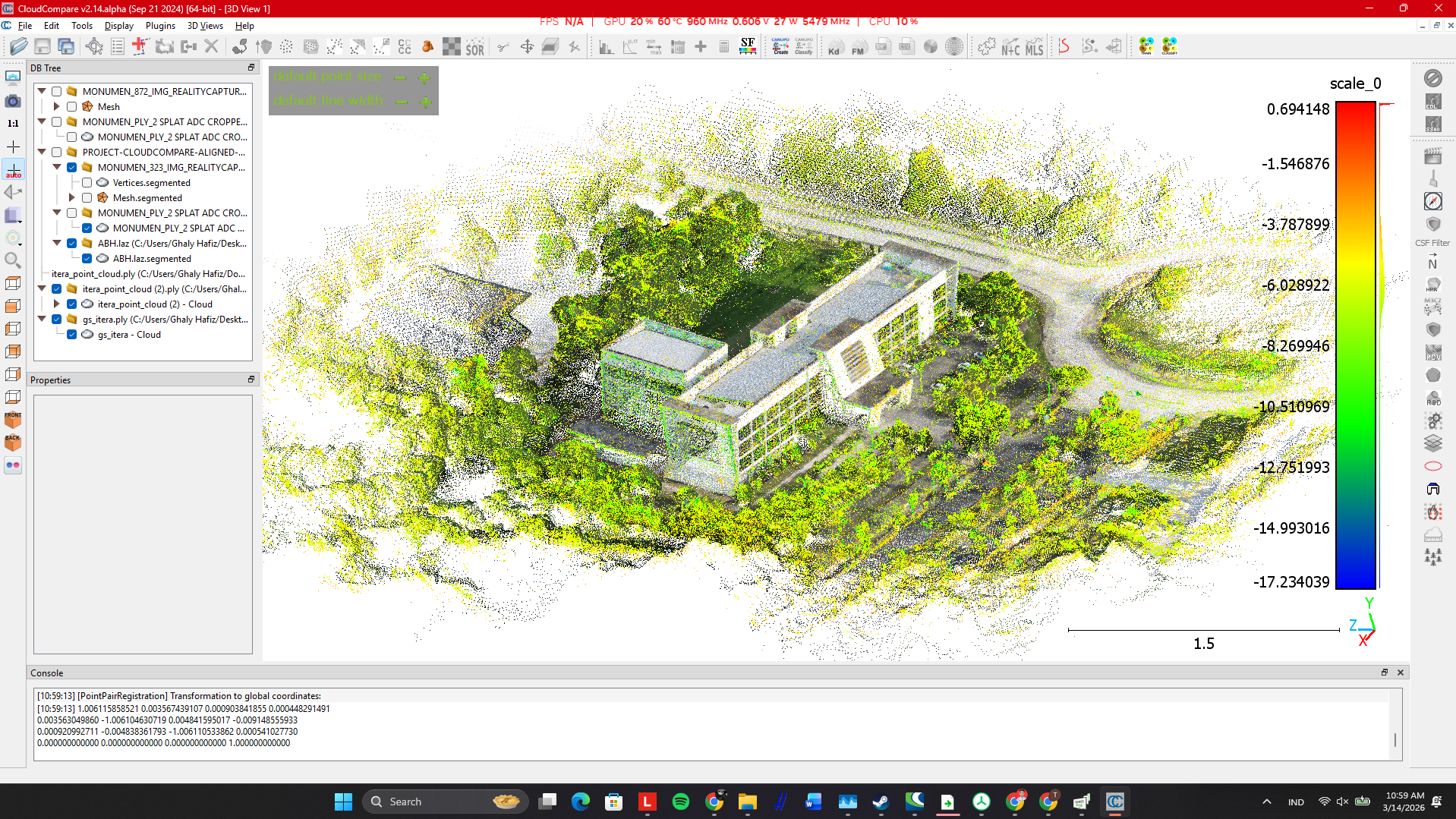The image size is (1456, 819).
Task: Open file via folder icon in toolbar
Action: point(18,47)
